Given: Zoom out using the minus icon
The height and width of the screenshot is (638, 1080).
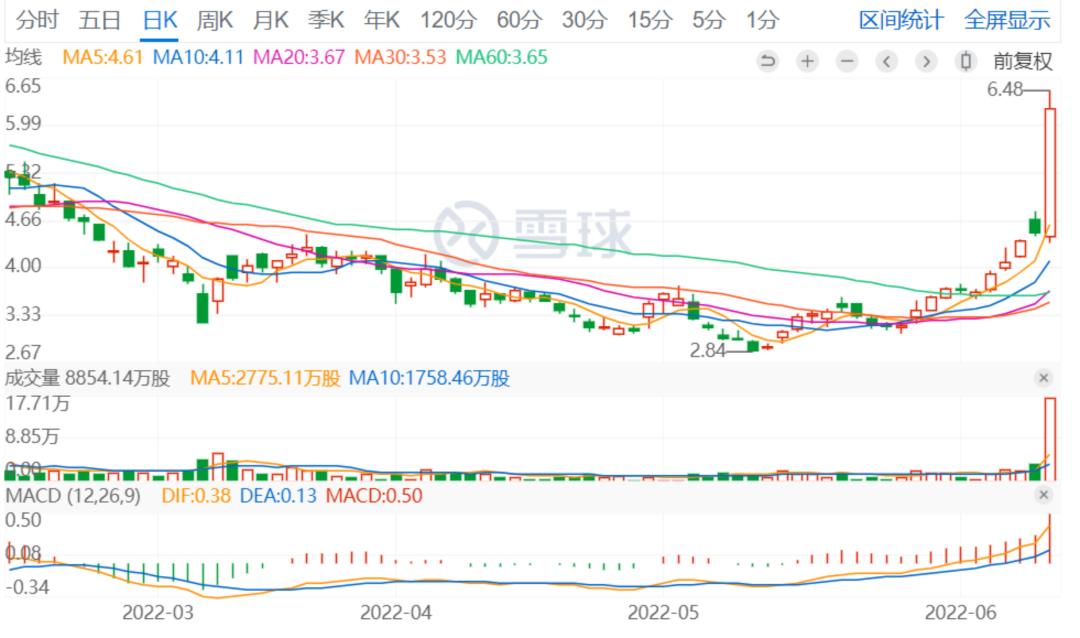Looking at the screenshot, I should (x=847, y=62).
